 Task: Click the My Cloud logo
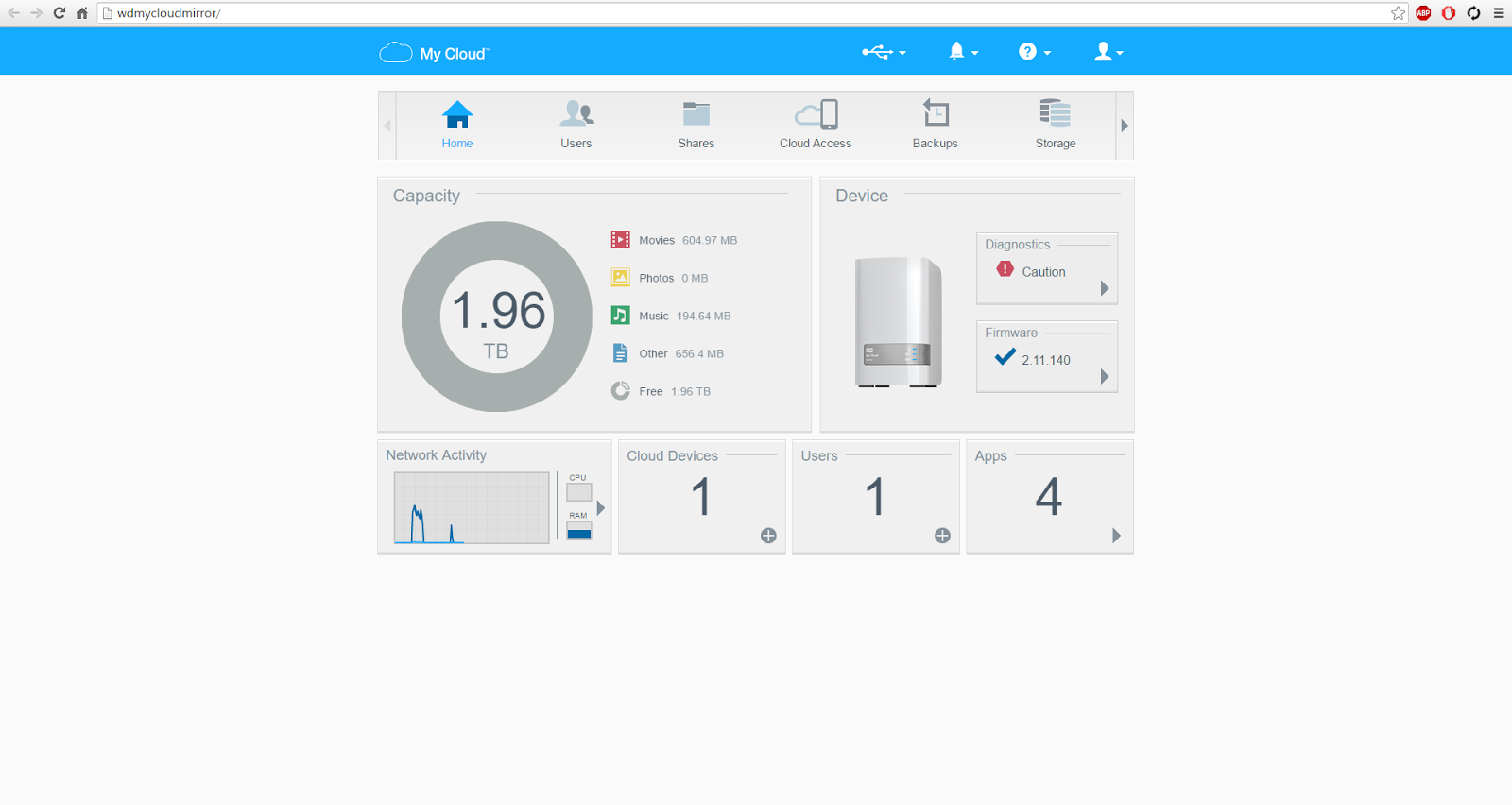[434, 53]
